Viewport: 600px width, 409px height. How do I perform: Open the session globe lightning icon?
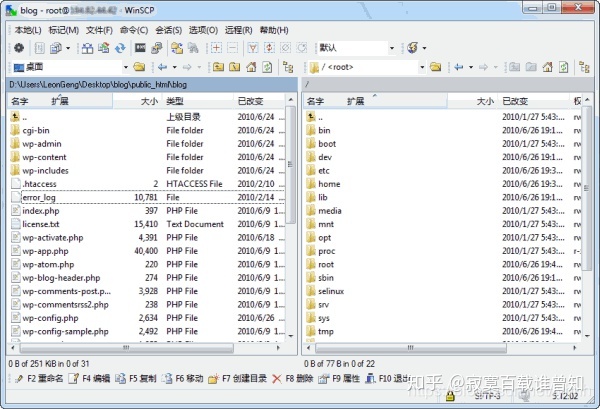[412, 48]
